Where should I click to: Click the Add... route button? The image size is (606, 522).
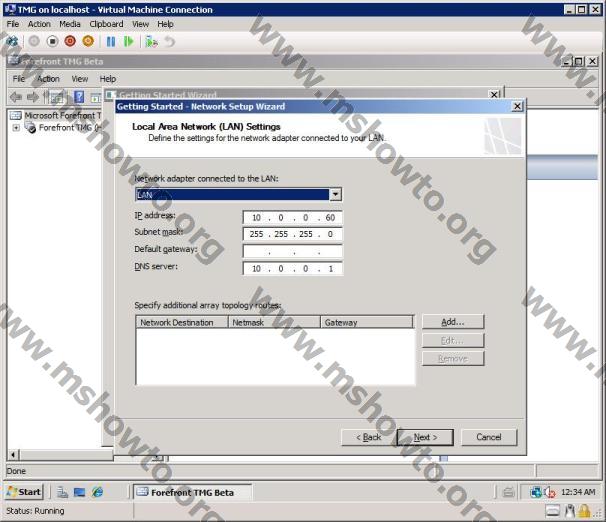coord(453,322)
